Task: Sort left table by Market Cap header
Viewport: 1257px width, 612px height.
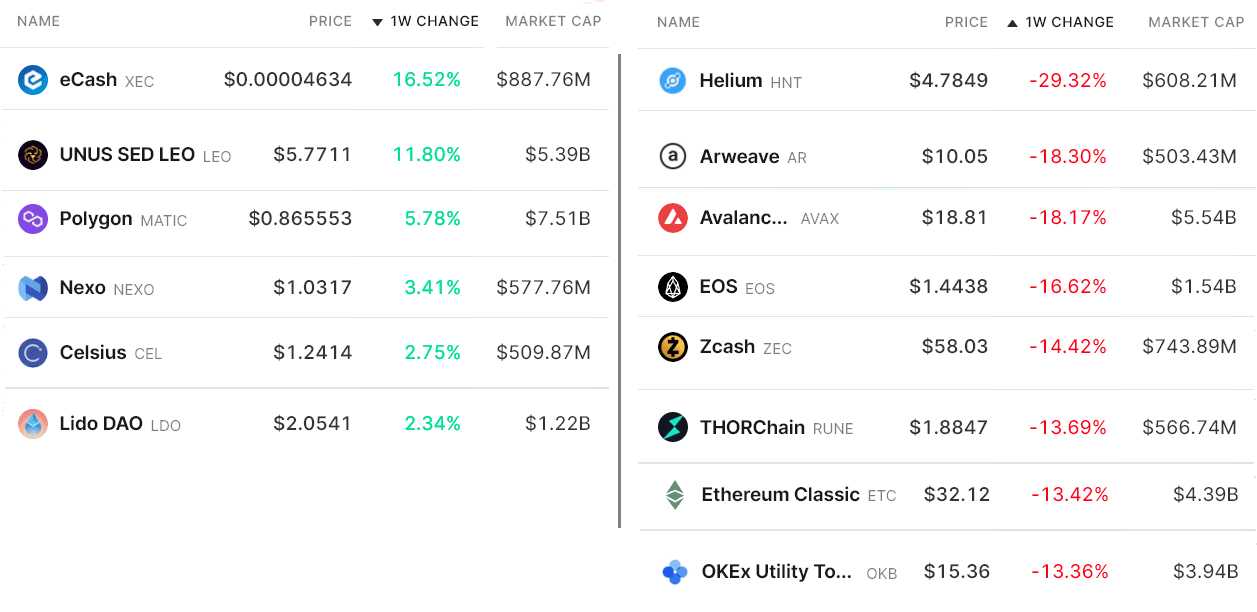Action: pos(553,21)
